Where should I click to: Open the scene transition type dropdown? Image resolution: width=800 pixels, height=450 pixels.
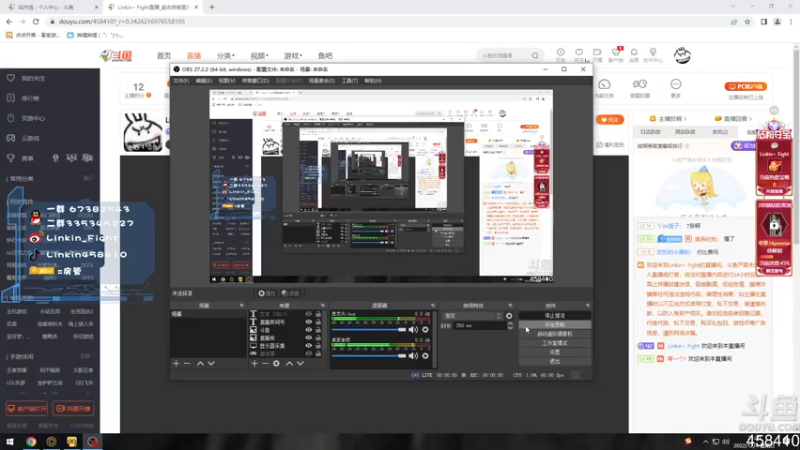click(x=472, y=316)
